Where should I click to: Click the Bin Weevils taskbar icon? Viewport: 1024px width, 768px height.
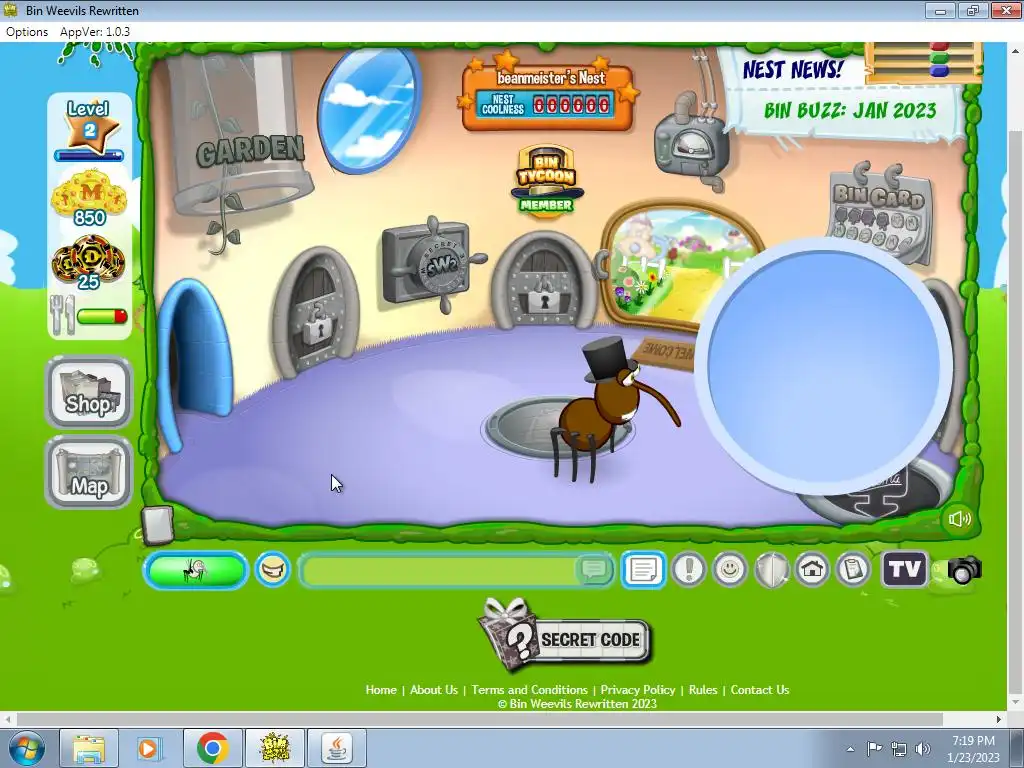click(274, 748)
